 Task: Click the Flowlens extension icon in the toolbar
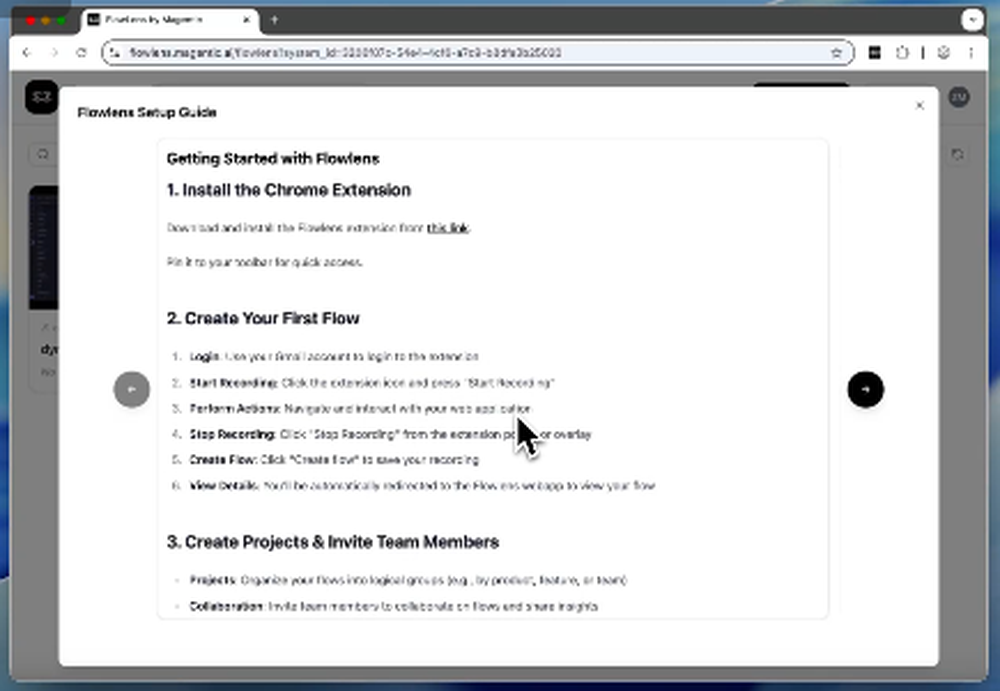pos(874,53)
